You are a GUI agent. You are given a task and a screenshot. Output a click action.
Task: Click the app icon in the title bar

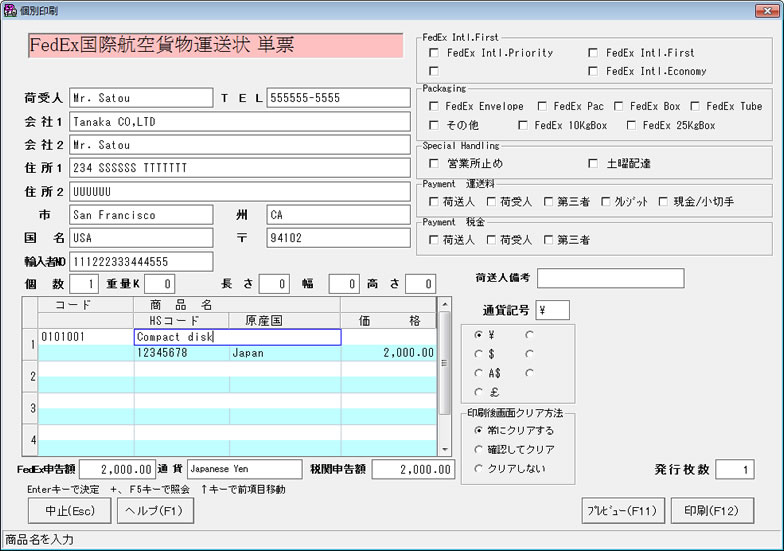click(x=9, y=9)
